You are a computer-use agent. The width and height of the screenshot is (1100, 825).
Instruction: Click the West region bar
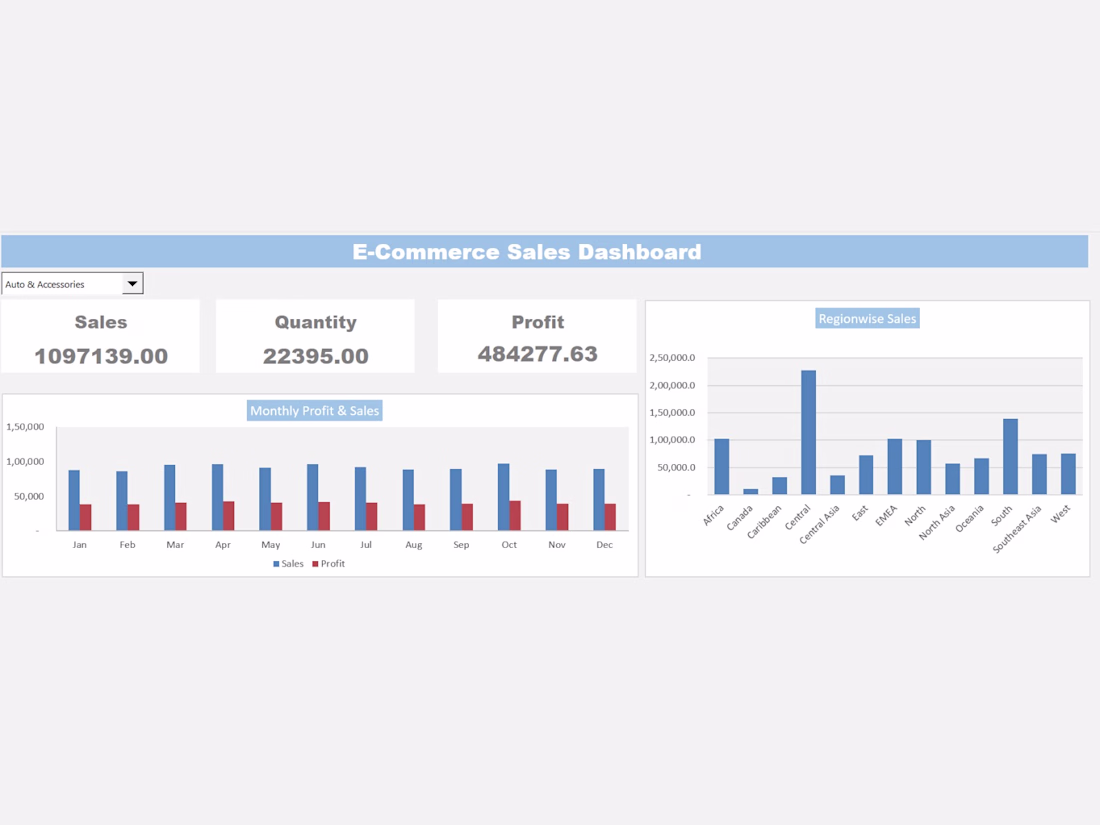pos(1068,474)
